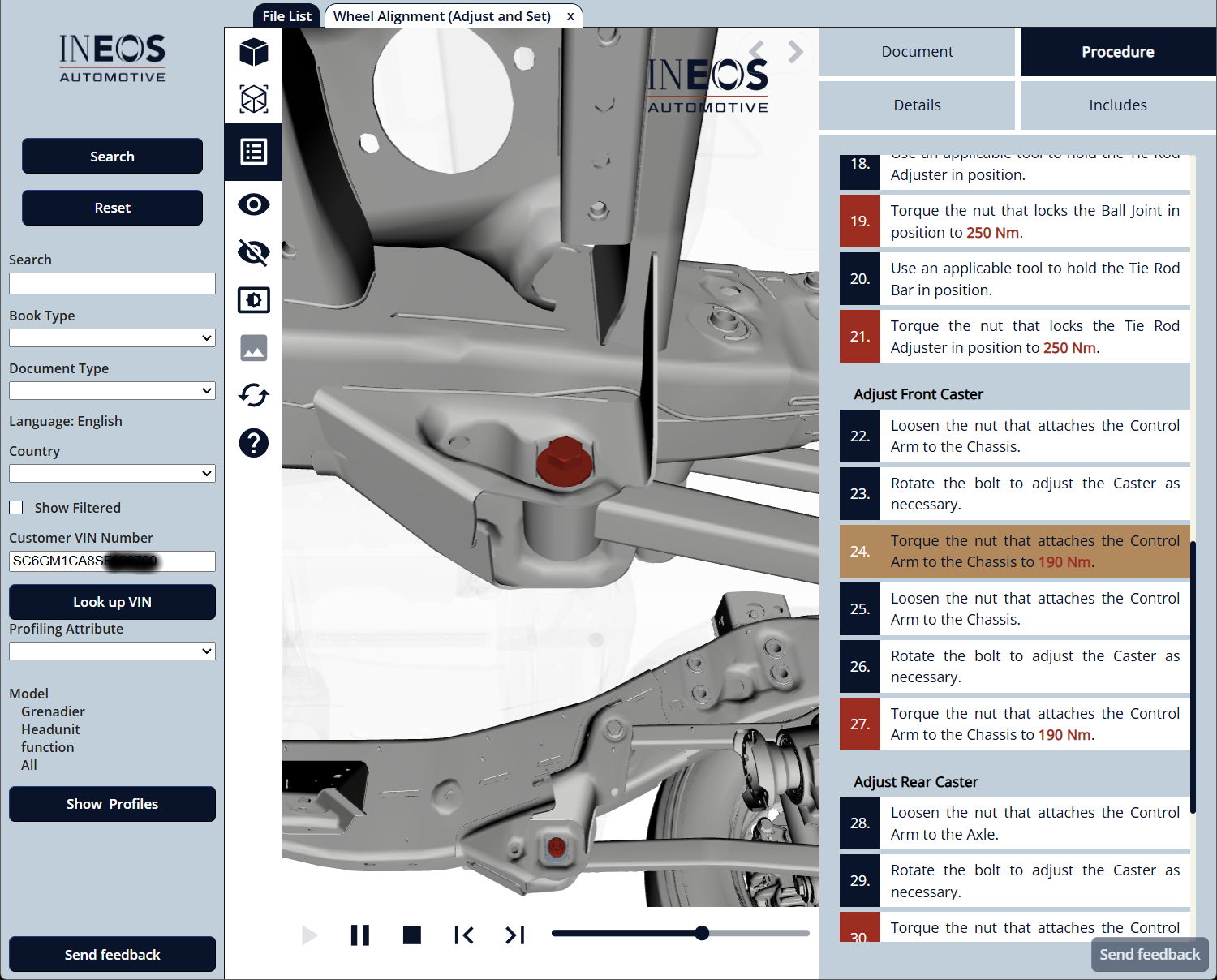
Task: Select the wireframe cube icon
Action: 254,99
